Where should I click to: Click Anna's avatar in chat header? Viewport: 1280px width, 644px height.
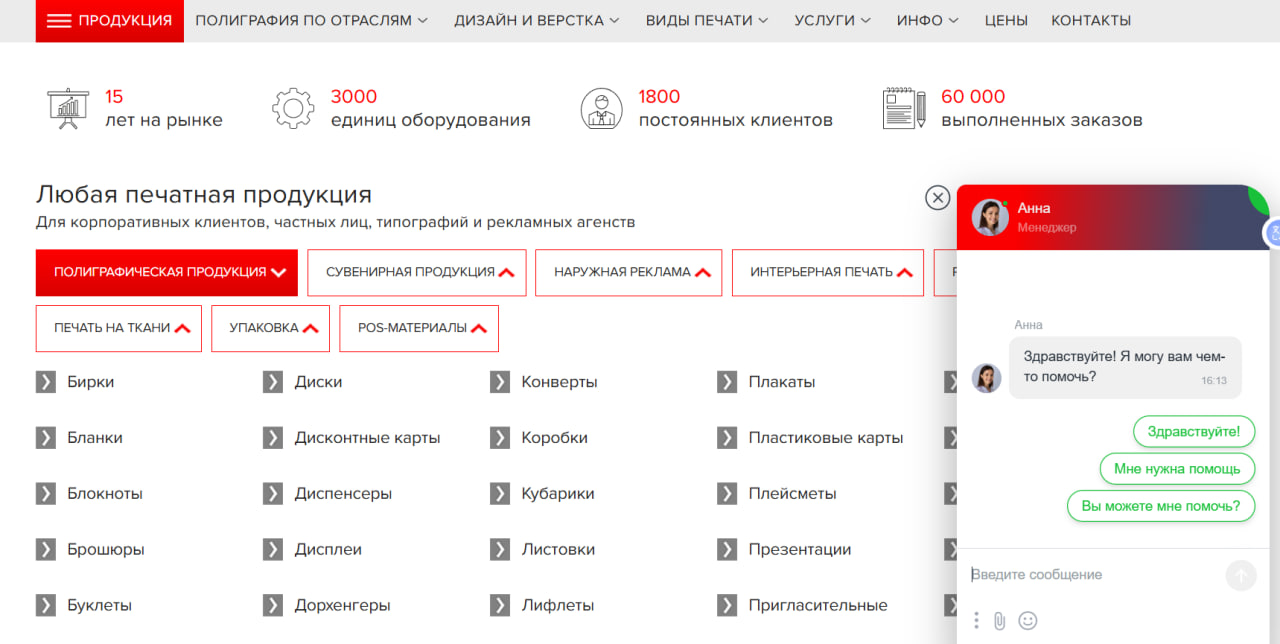[990, 217]
